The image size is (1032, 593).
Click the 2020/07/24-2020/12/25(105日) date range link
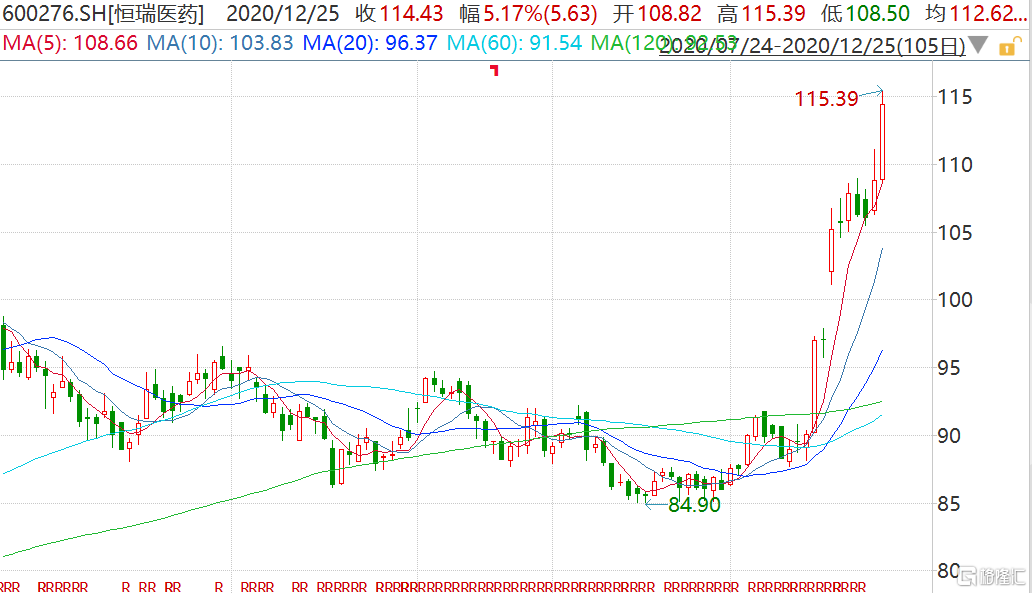(812, 45)
